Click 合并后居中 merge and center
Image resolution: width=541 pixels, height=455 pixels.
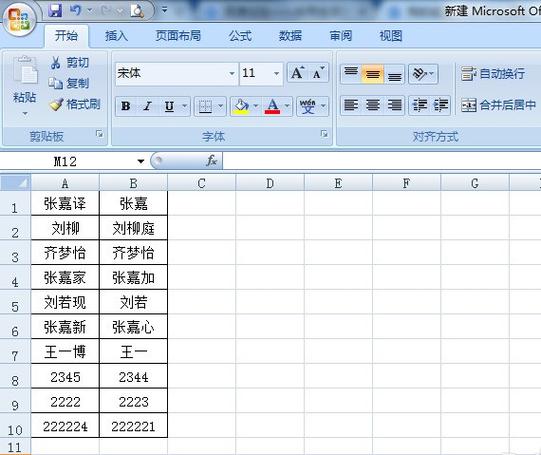(x=499, y=105)
